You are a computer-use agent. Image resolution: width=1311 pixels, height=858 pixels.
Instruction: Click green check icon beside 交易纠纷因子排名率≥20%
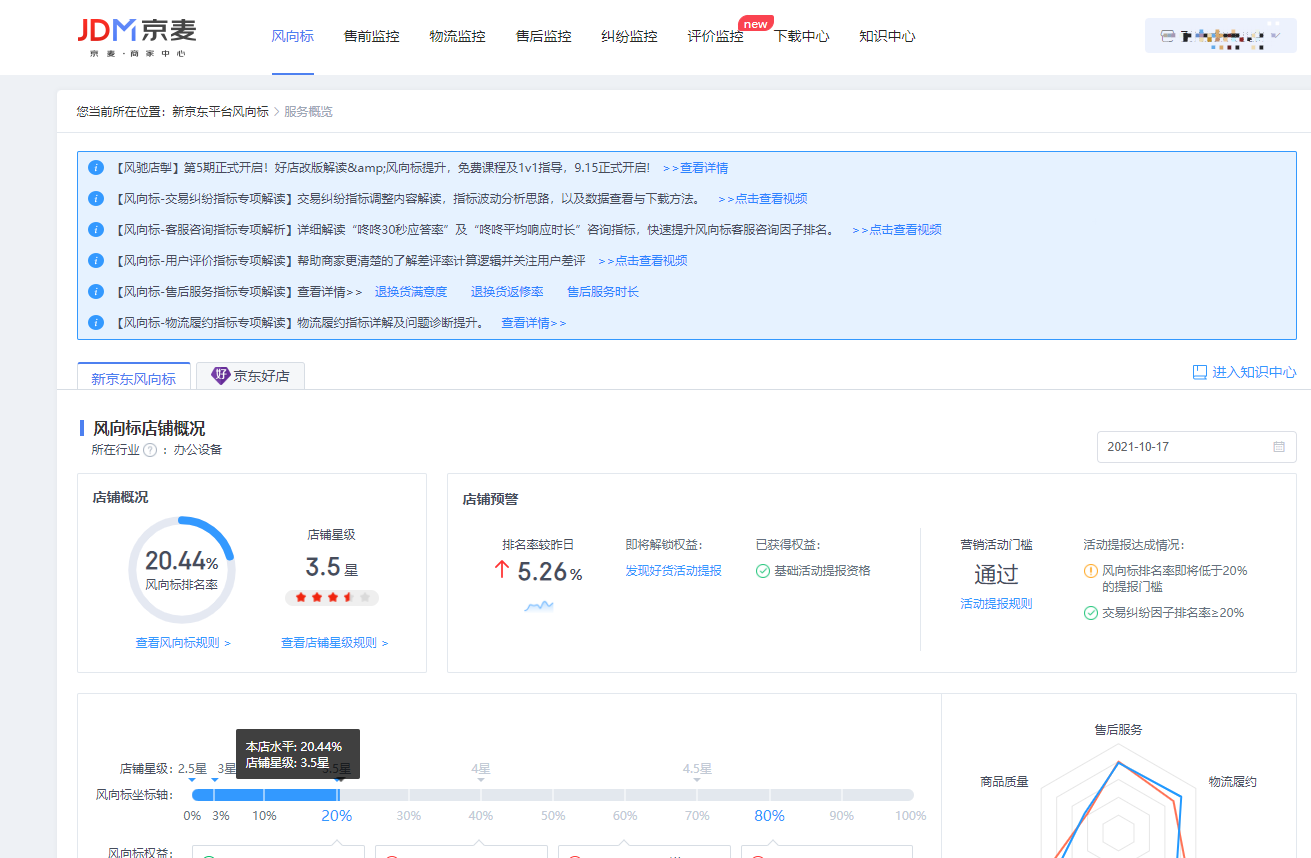pos(1091,613)
